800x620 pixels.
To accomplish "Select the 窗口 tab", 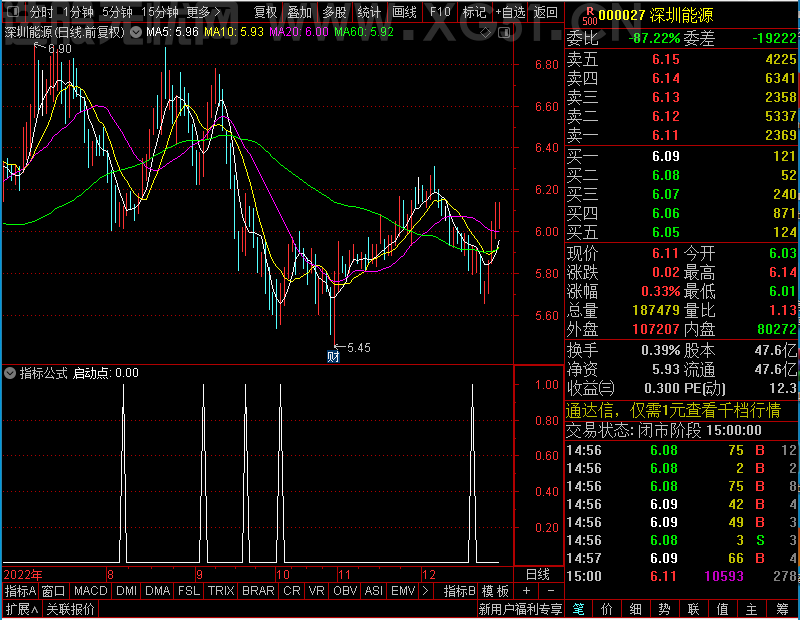I will coord(54,591).
